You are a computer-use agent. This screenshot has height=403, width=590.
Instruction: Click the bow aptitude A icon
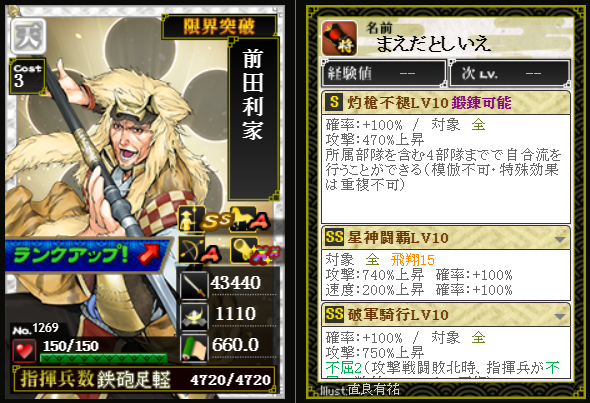point(199,250)
